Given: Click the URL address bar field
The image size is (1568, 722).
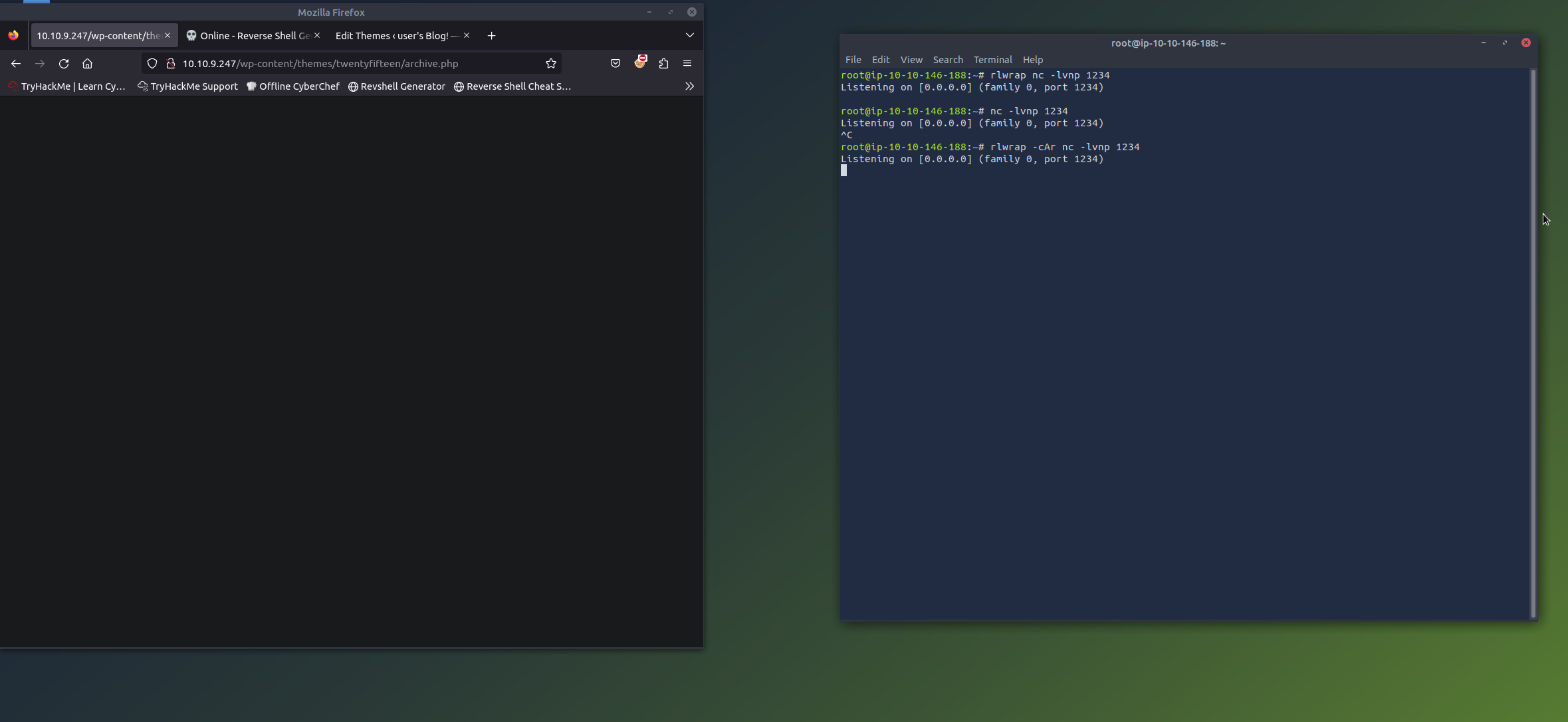Looking at the screenshot, I should [x=359, y=64].
